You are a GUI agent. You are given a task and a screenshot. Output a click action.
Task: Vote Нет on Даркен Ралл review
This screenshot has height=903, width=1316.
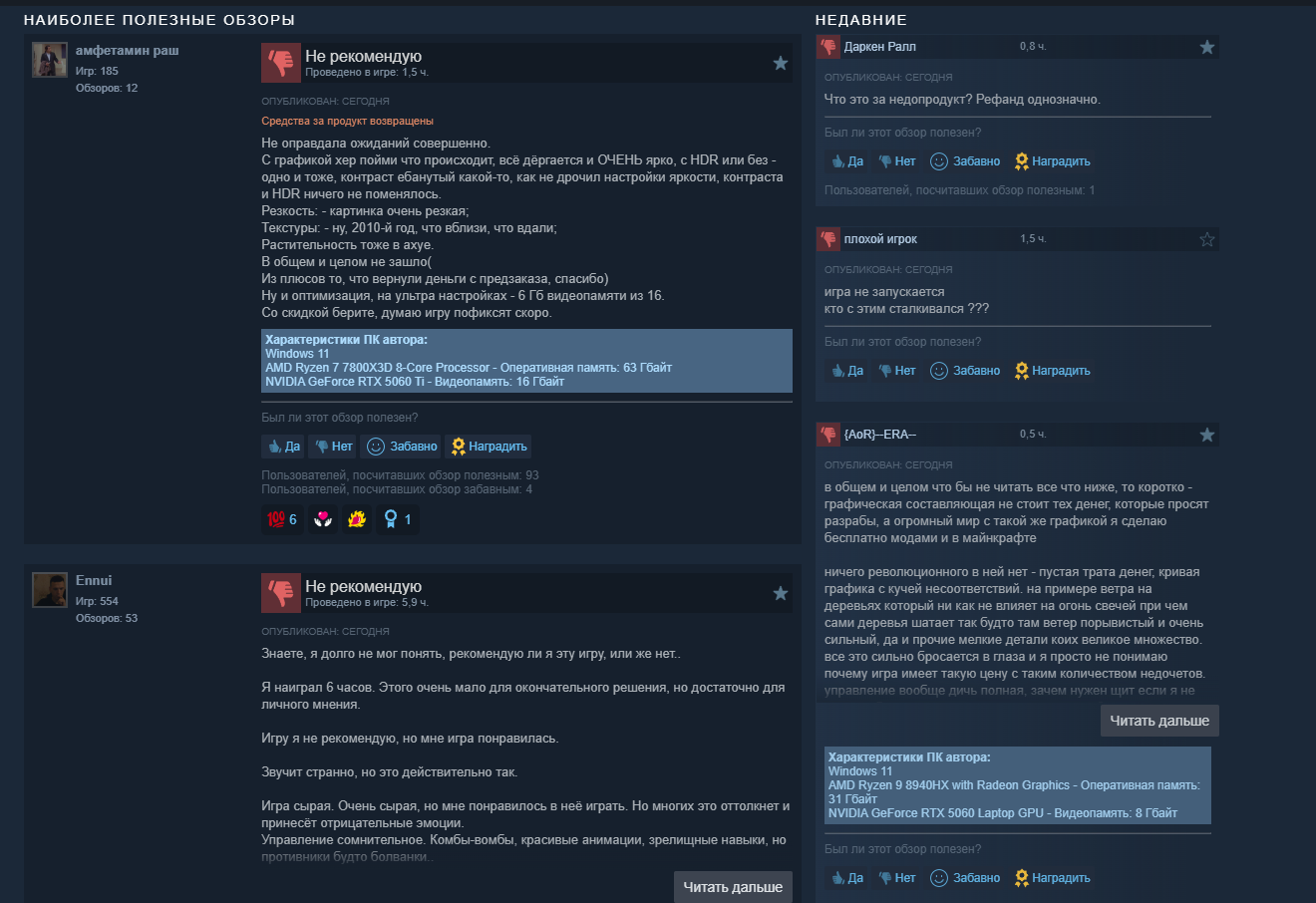point(896,161)
